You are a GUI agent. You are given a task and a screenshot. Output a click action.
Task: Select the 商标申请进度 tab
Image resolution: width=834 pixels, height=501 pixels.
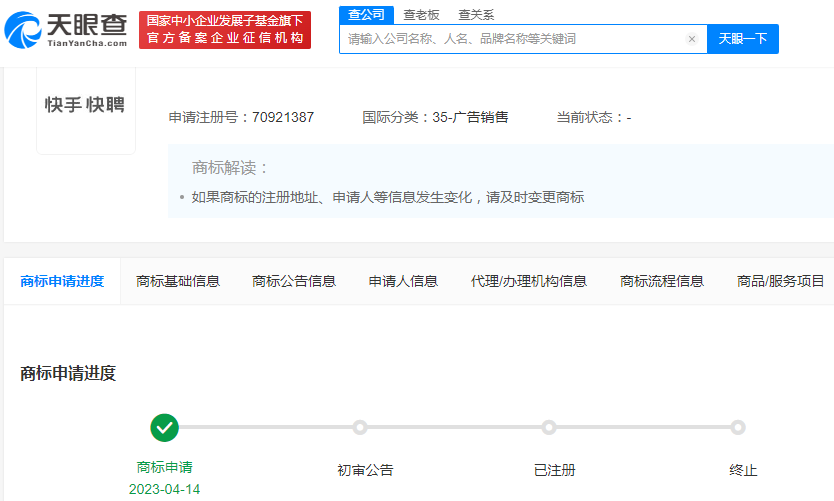point(62,281)
